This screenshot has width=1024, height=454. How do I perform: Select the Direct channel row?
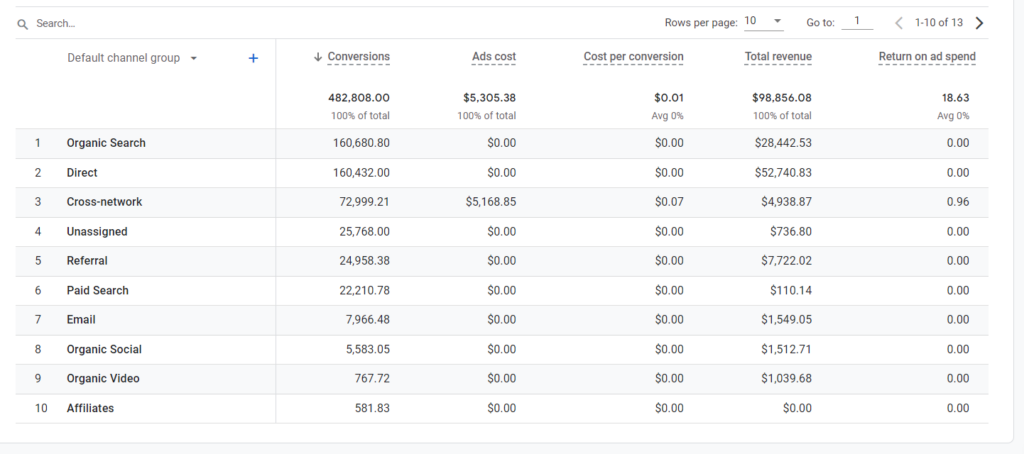click(x=502, y=172)
